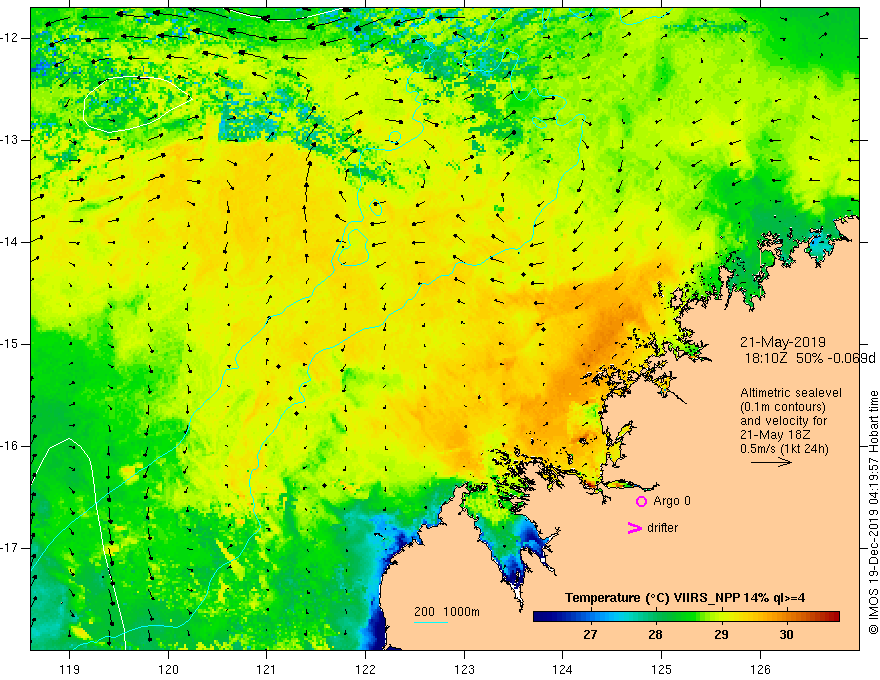
Task: Click the 'Altimetric sealevel' caption text
Action: 791,393
